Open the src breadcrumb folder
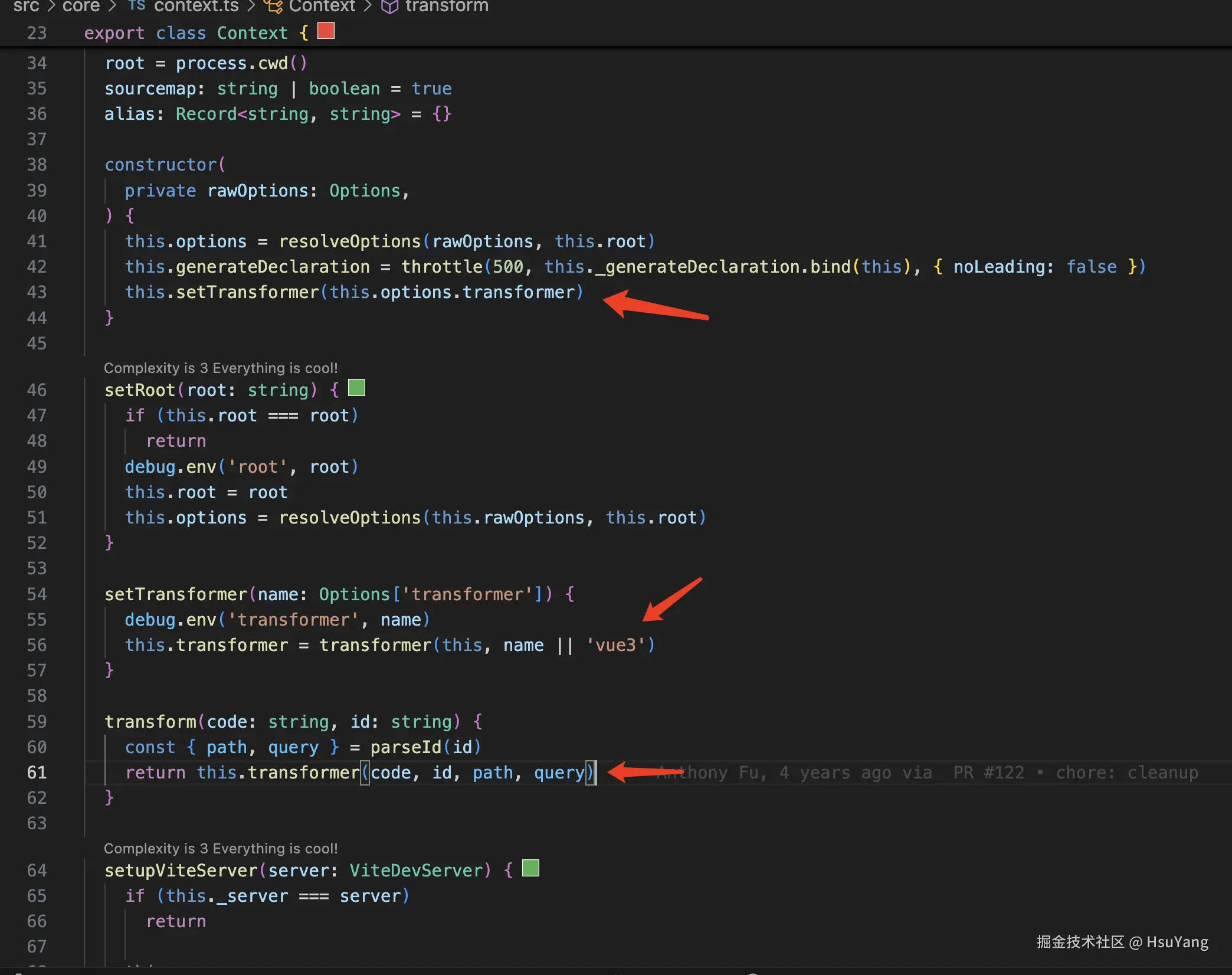 26,6
